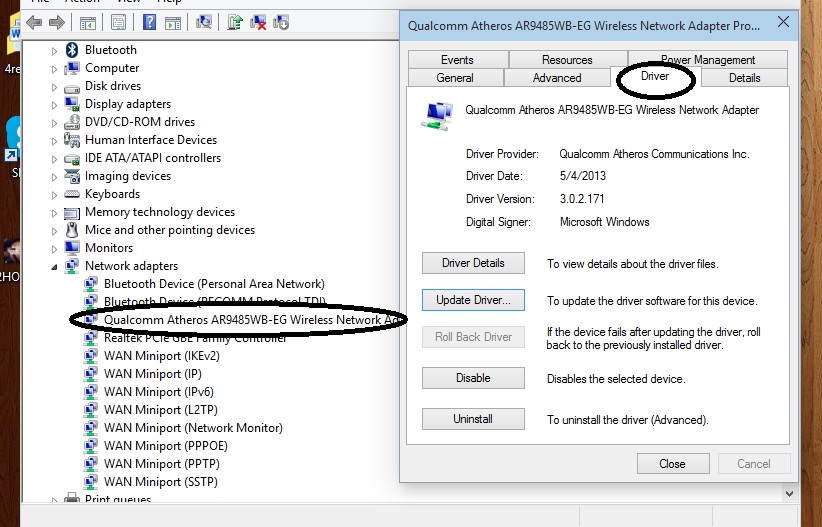Select the DVD/CD-ROM drives icon
Screen dimensions: 822x527
pos(71,122)
